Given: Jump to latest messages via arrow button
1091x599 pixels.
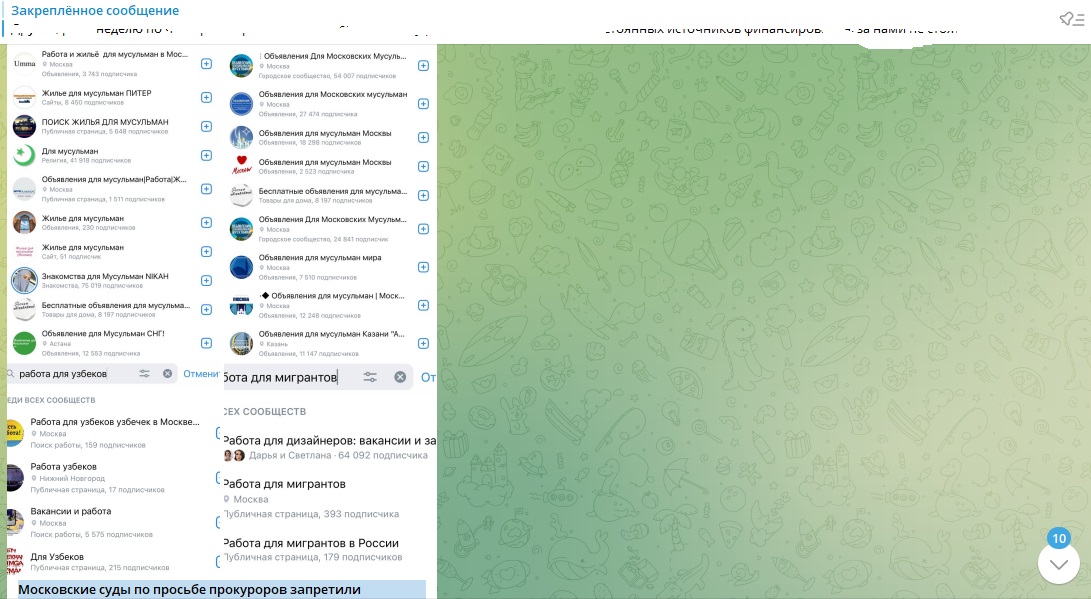Looking at the screenshot, I should pyautogui.click(x=1058, y=564).
